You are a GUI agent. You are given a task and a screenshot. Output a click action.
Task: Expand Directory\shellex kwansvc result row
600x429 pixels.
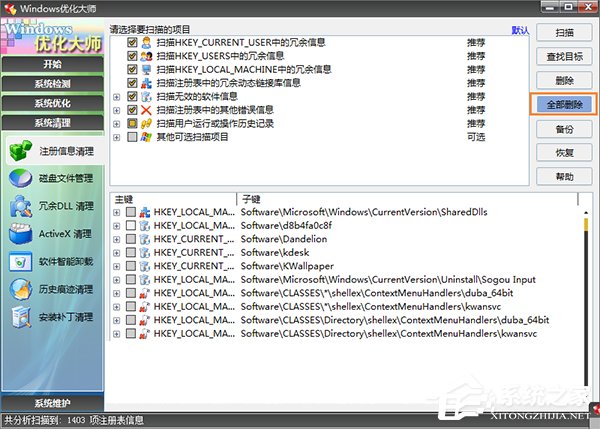point(117,334)
